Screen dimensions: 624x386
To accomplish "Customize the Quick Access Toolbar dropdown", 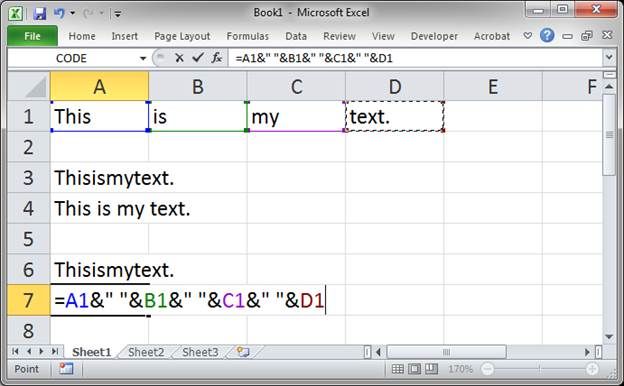I will [x=118, y=14].
